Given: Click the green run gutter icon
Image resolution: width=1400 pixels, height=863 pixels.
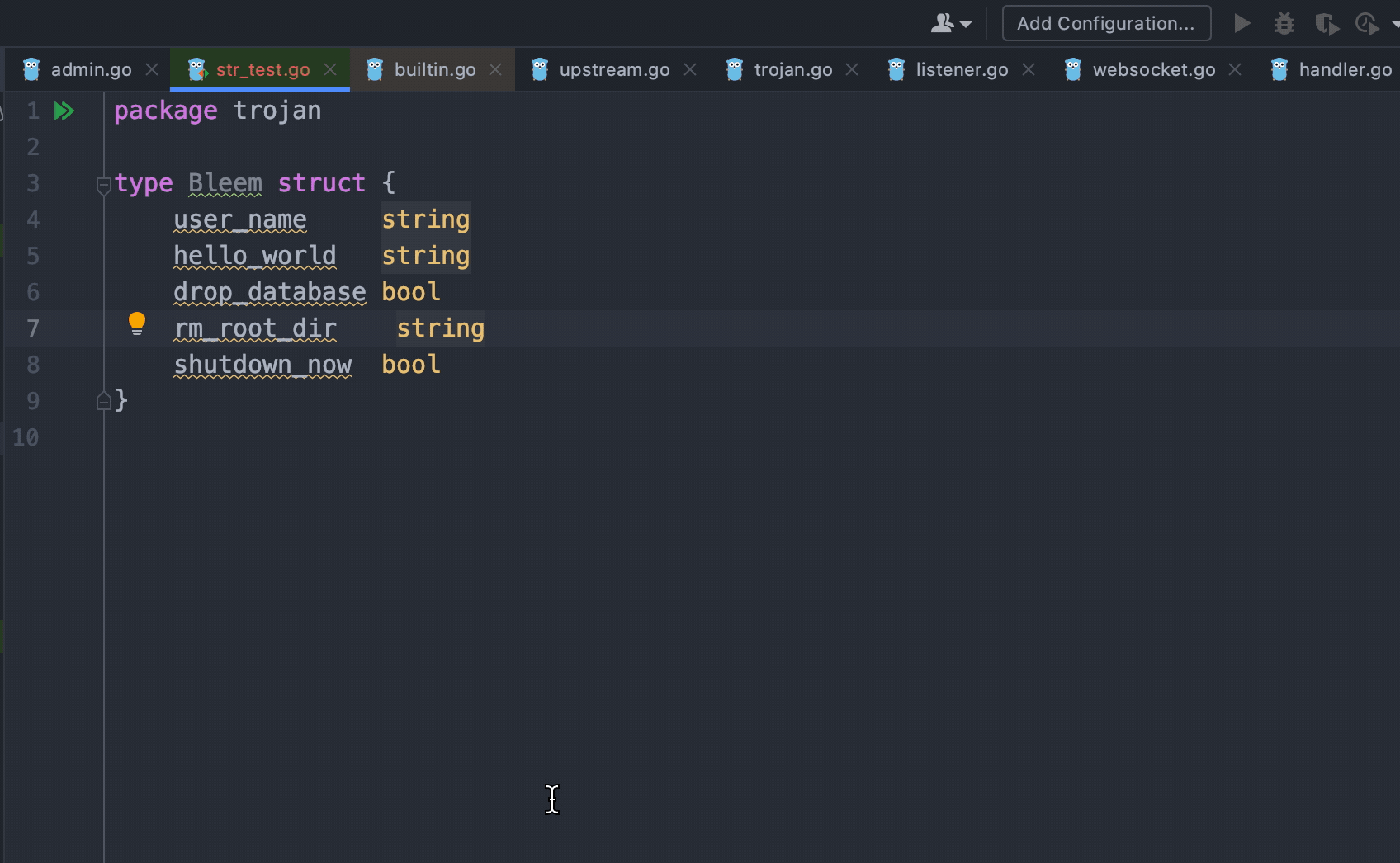Looking at the screenshot, I should coord(64,111).
